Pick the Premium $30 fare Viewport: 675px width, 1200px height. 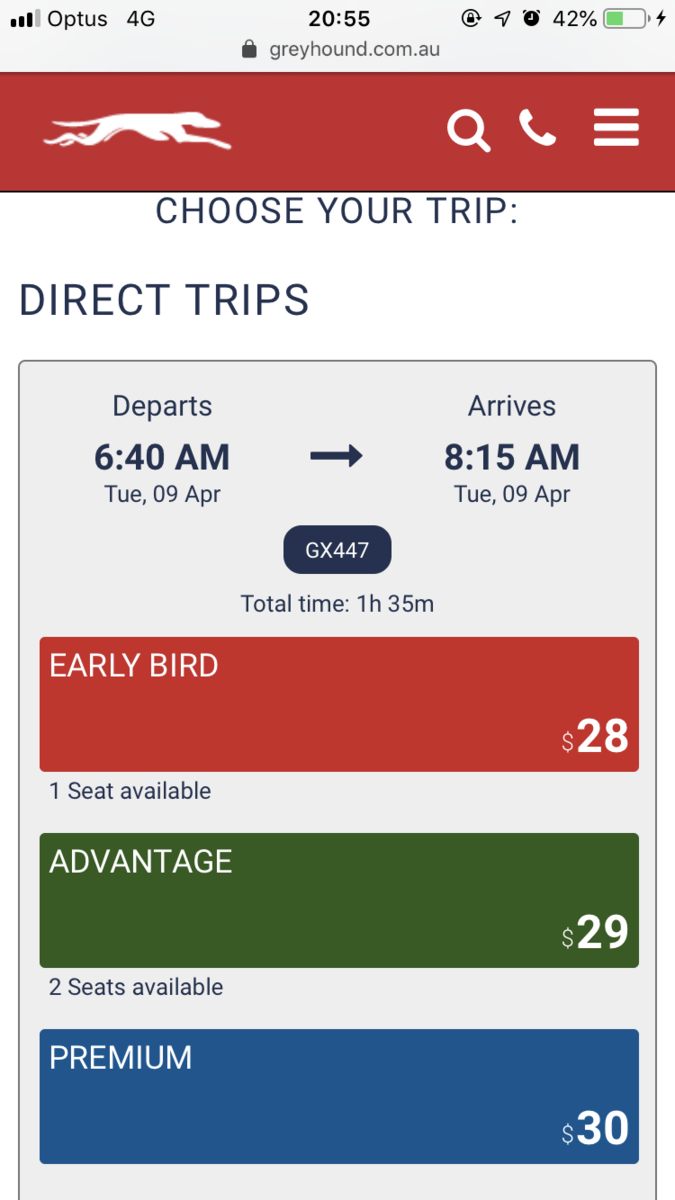(x=339, y=1096)
